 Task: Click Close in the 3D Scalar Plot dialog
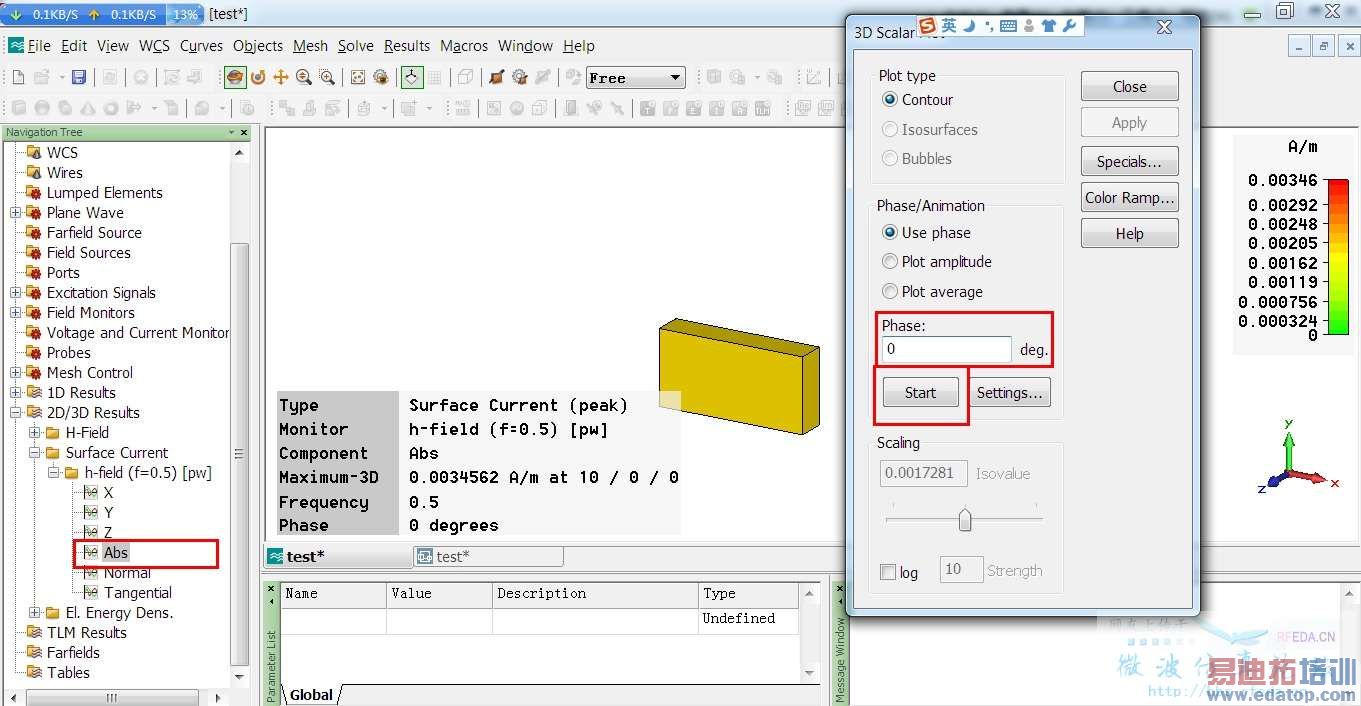(1129, 86)
